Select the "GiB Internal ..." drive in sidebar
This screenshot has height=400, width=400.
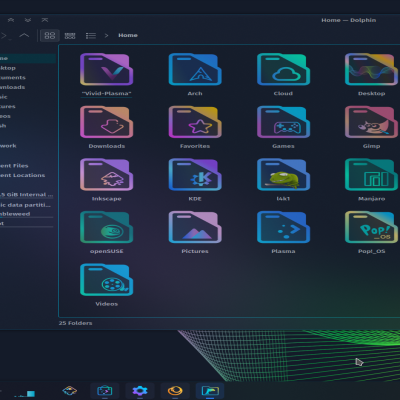(28, 195)
